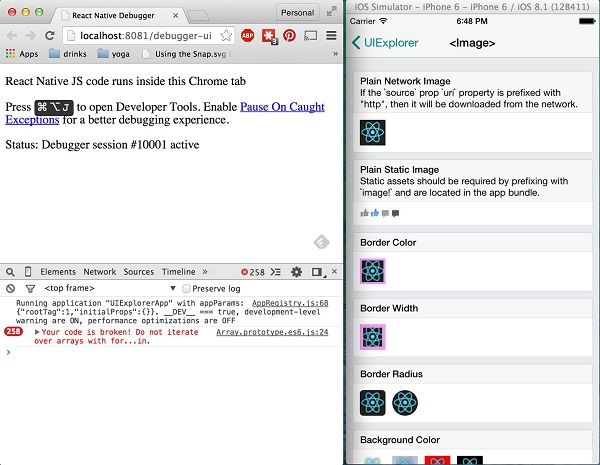Switch to the Network tab
The height and width of the screenshot is (465, 600).
[99, 272]
